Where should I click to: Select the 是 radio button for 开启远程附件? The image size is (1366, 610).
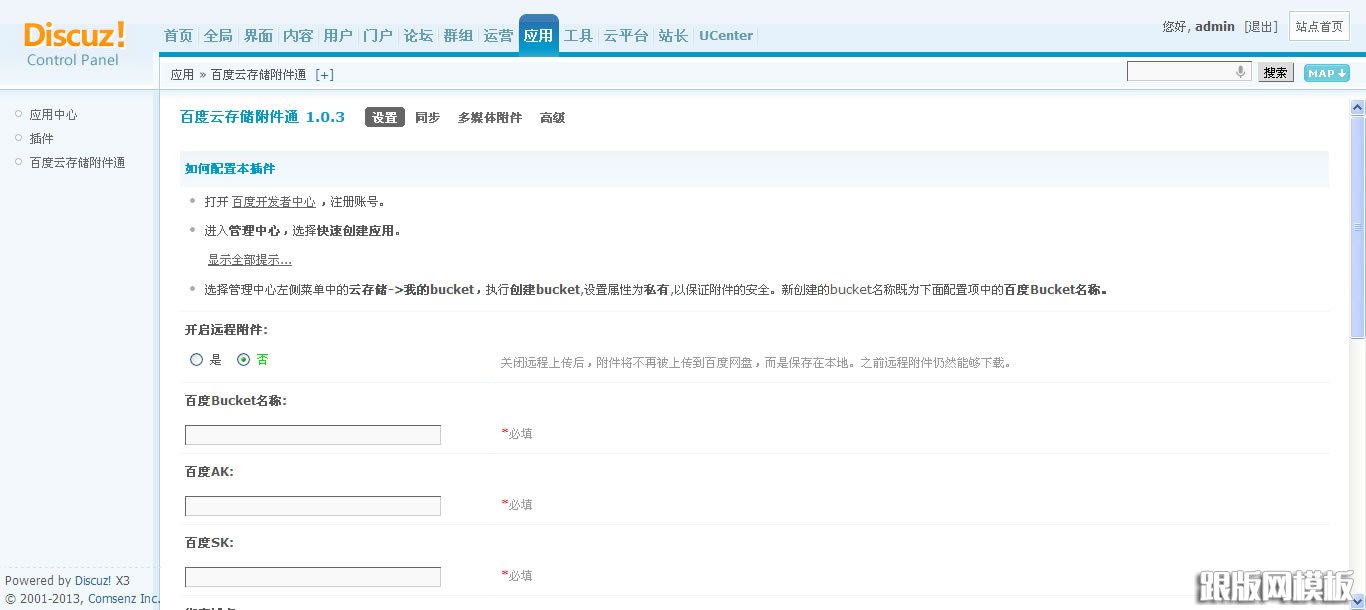tap(196, 359)
